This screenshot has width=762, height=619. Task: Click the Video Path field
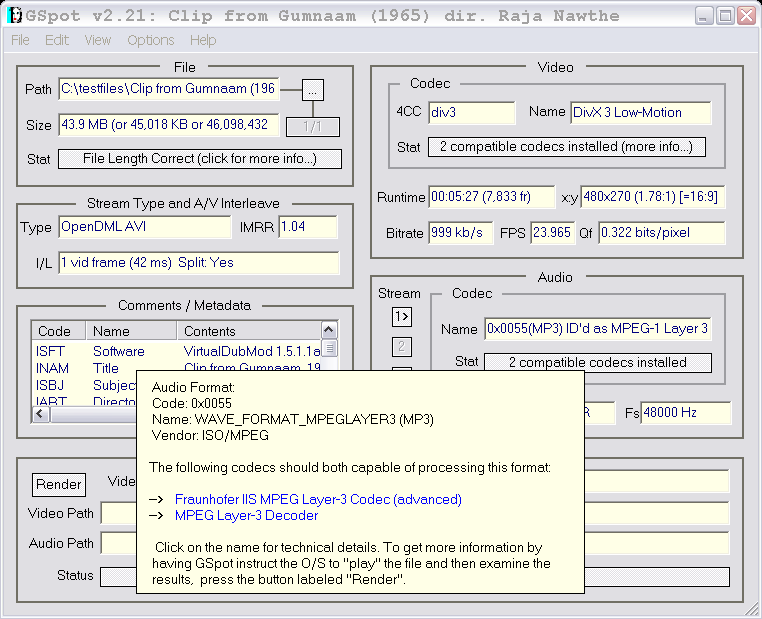pyautogui.click(x=119, y=513)
